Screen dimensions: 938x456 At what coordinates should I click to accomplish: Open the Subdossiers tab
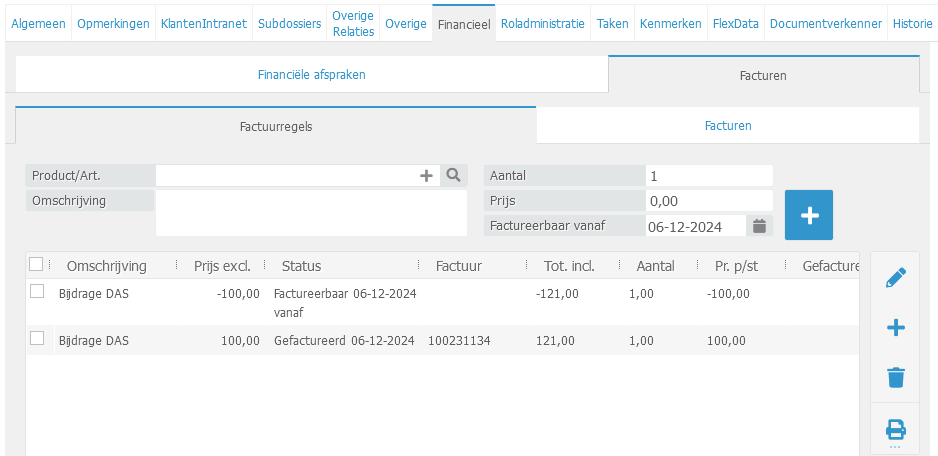point(290,24)
